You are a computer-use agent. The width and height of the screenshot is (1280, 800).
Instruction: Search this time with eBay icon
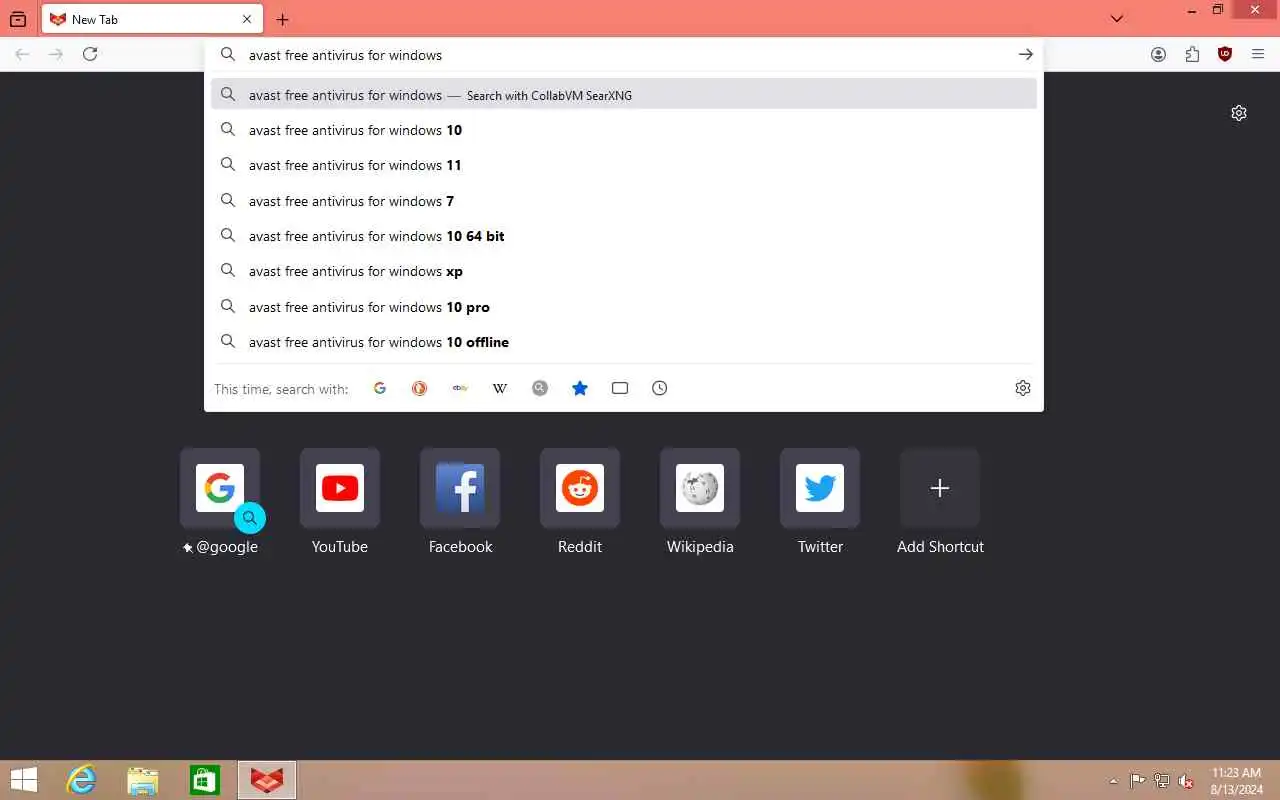click(x=460, y=388)
